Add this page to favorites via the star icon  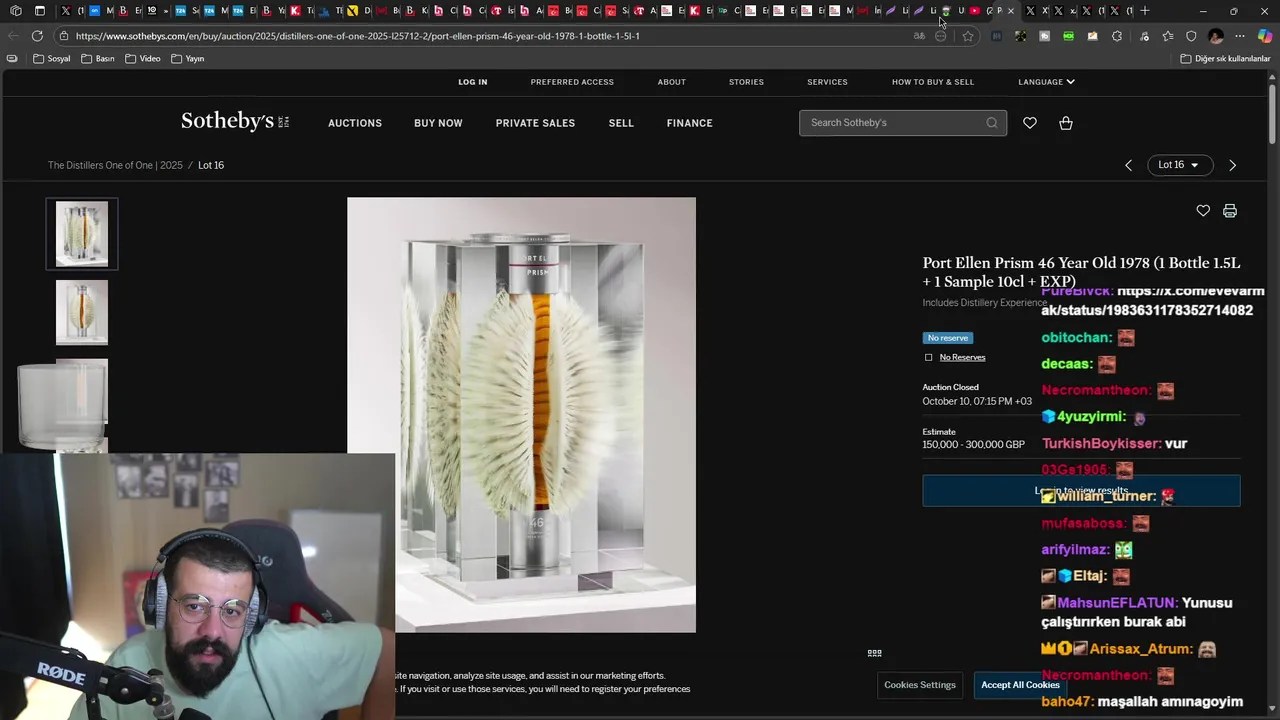[x=967, y=36]
